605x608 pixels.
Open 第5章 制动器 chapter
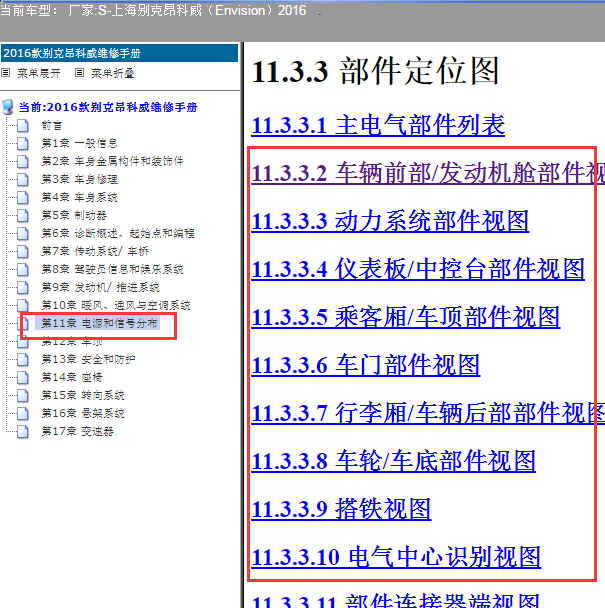point(74,215)
